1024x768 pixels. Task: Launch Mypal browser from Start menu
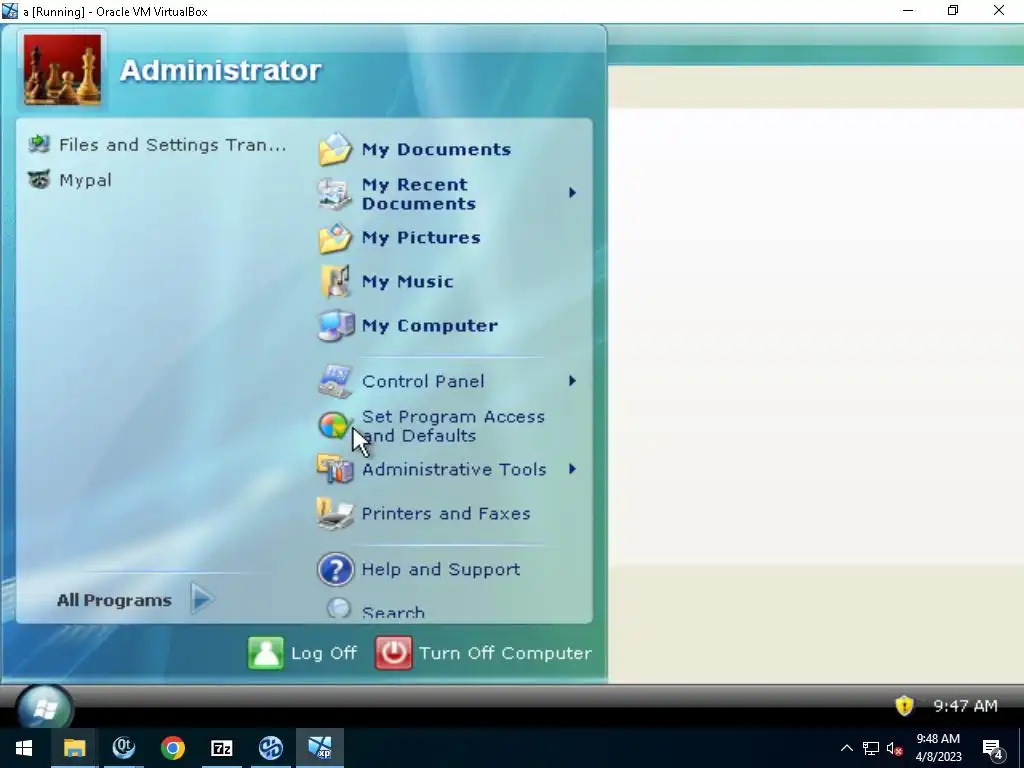tap(39, 180)
